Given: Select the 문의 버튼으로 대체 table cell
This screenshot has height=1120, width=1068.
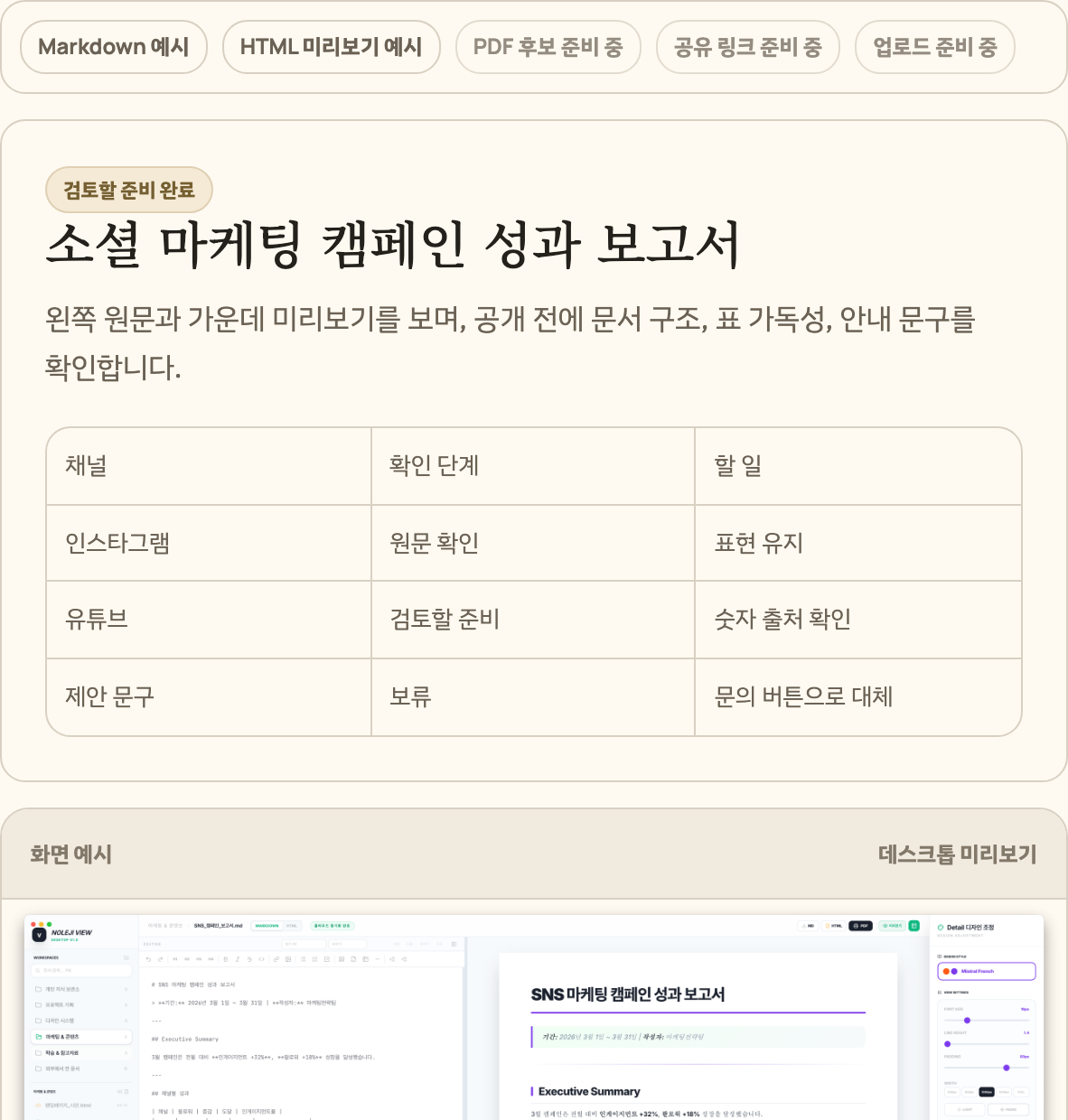Looking at the screenshot, I should coord(858,697).
